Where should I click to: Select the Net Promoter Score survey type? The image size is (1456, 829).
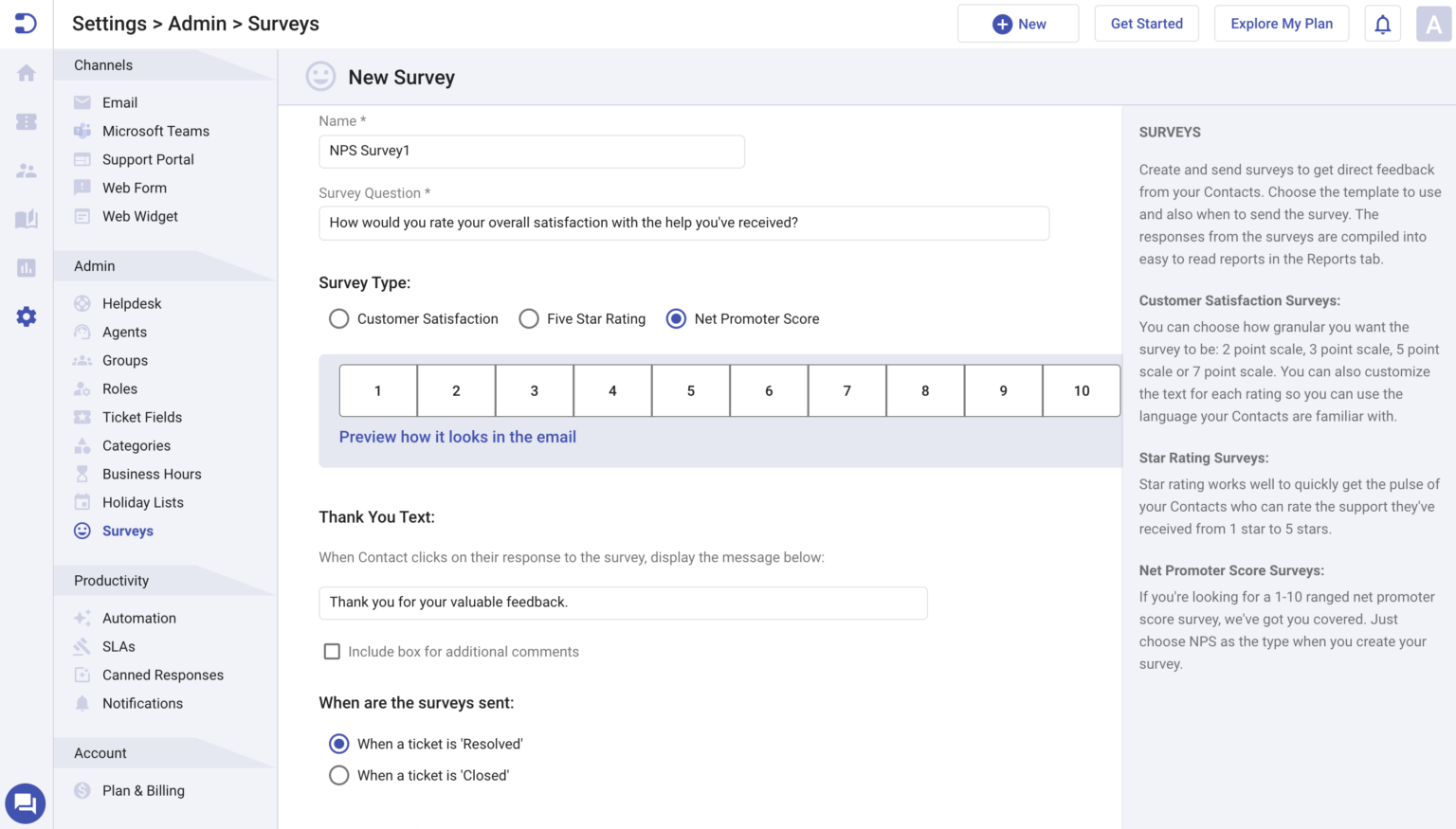pyautogui.click(x=676, y=318)
